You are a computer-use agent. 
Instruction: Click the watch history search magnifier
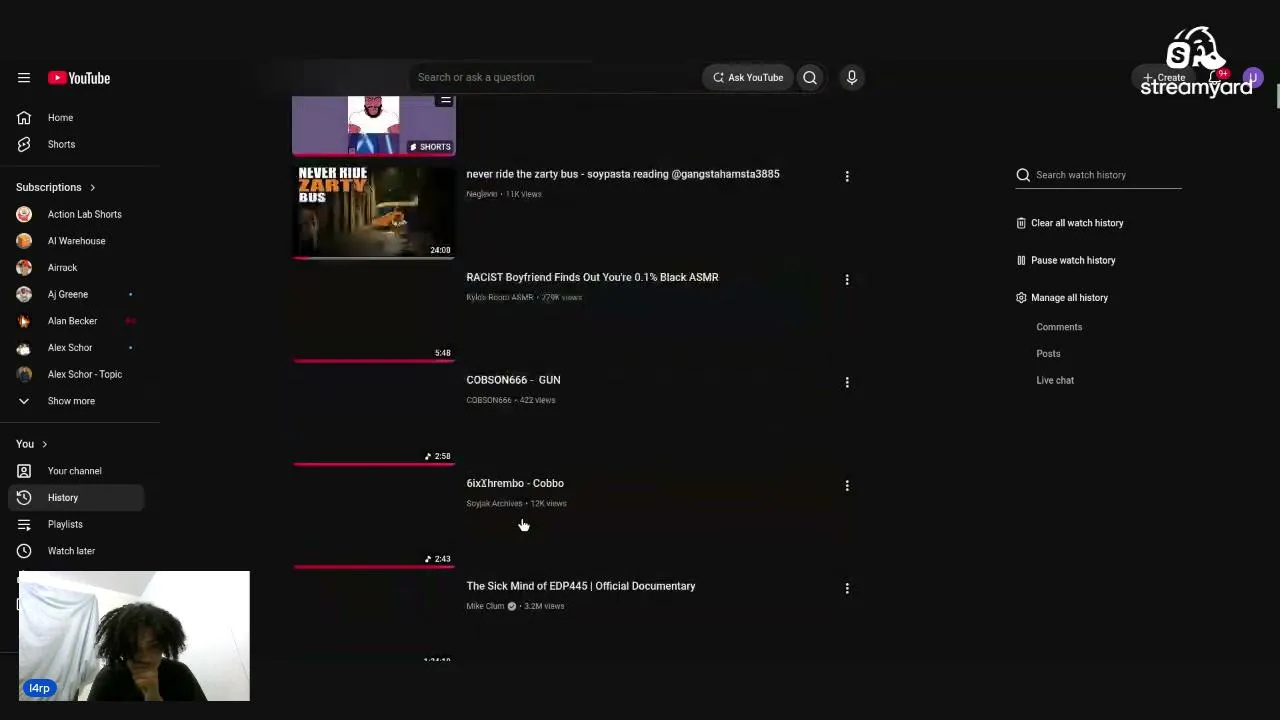pos(1023,175)
